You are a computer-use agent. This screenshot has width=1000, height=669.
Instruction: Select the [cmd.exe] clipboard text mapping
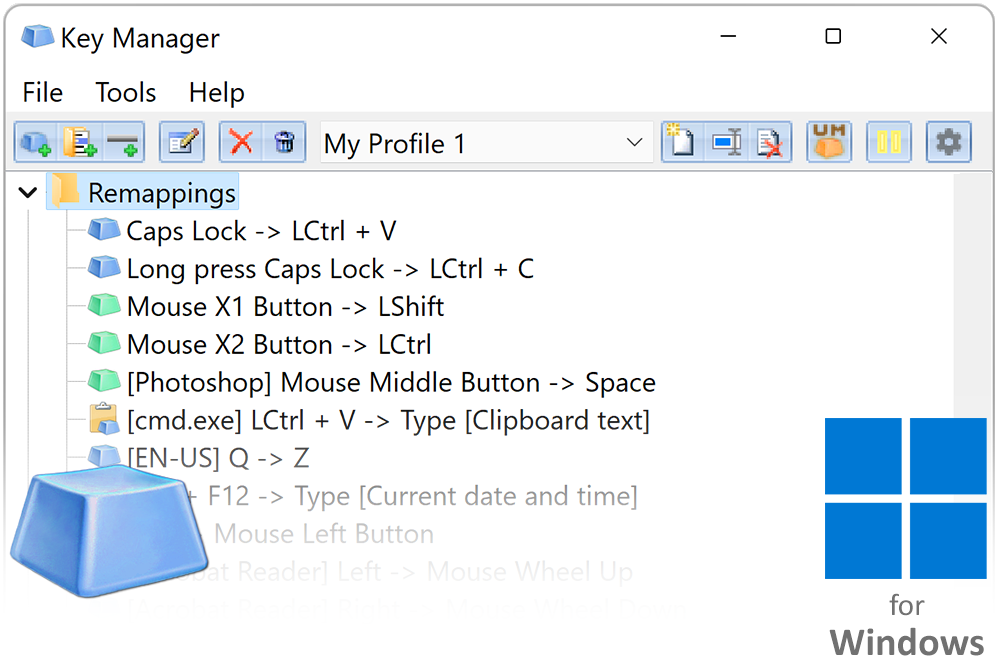point(388,421)
